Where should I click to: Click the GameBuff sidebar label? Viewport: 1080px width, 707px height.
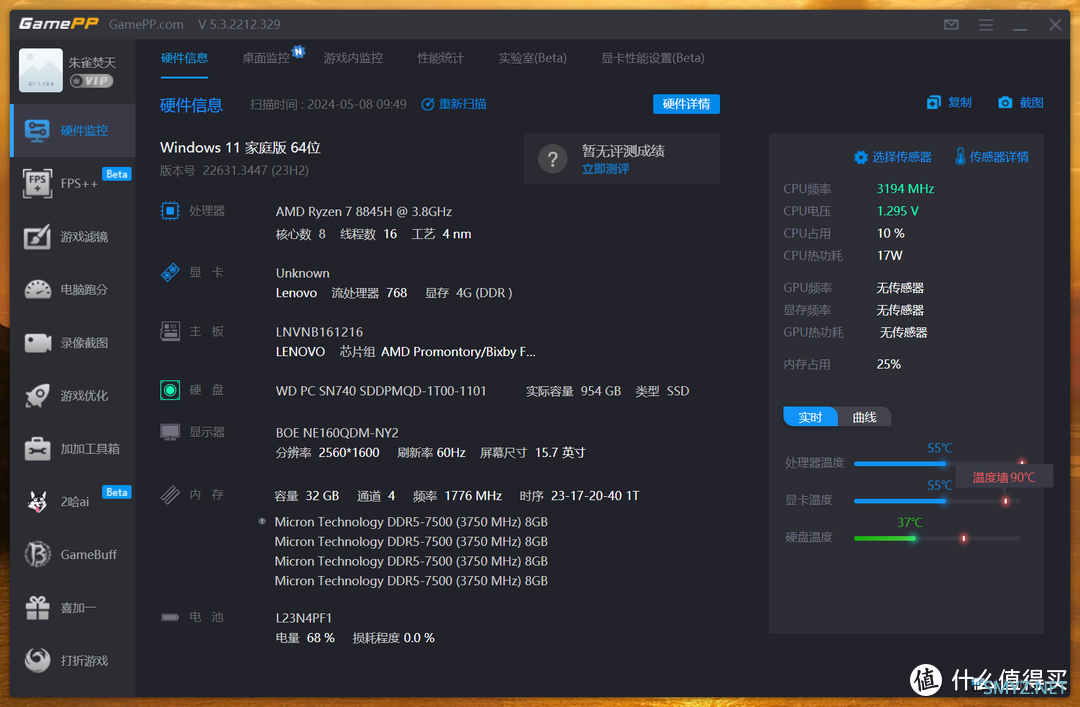pos(89,555)
